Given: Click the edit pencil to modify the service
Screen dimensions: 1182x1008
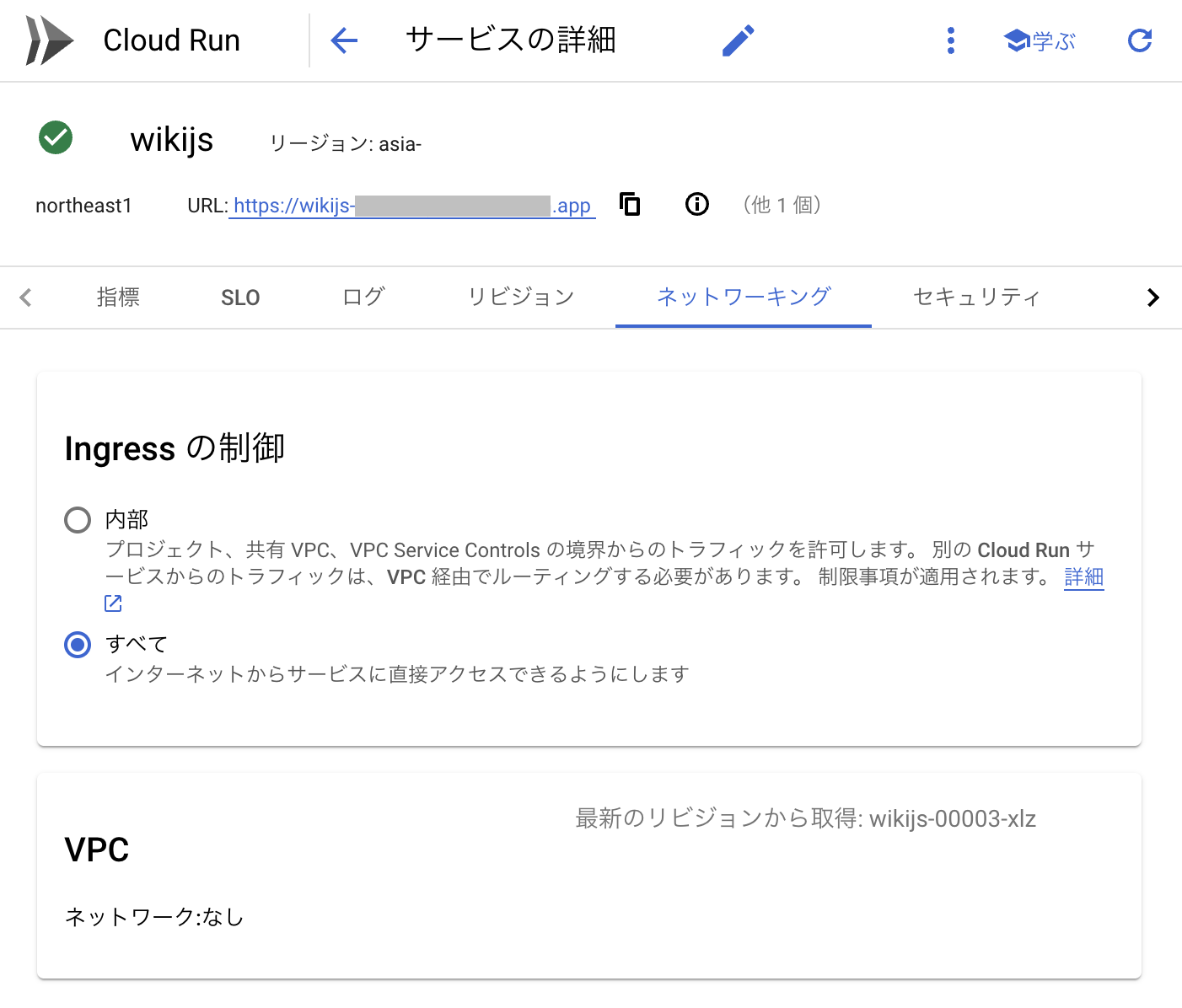Looking at the screenshot, I should click(x=738, y=40).
